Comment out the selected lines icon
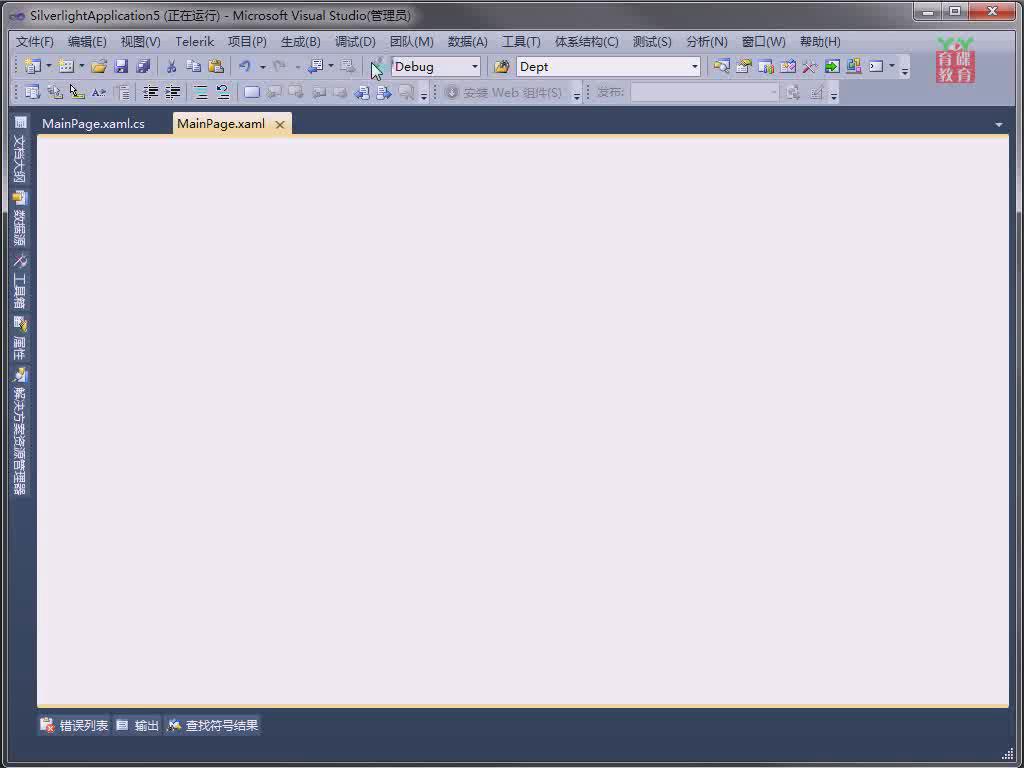The width and height of the screenshot is (1024, 768). [201, 92]
